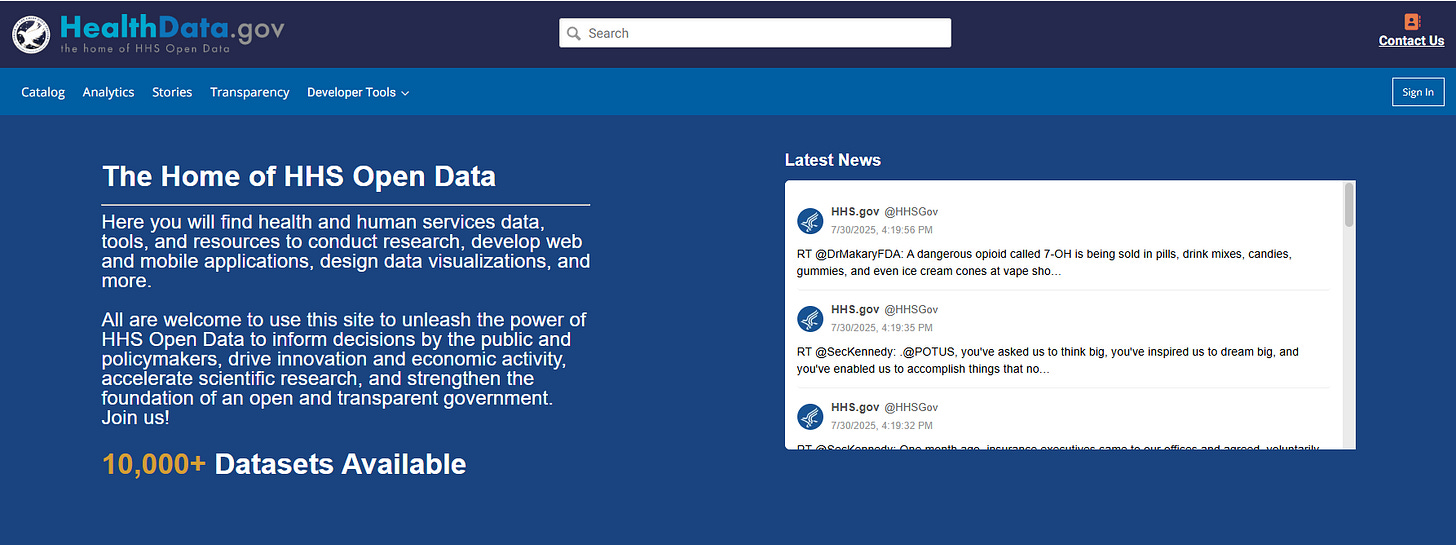This screenshot has width=1456, height=545.
Task: Click the 7/30/2025, 4:19:56 PM timestamp
Action: [x=882, y=230]
